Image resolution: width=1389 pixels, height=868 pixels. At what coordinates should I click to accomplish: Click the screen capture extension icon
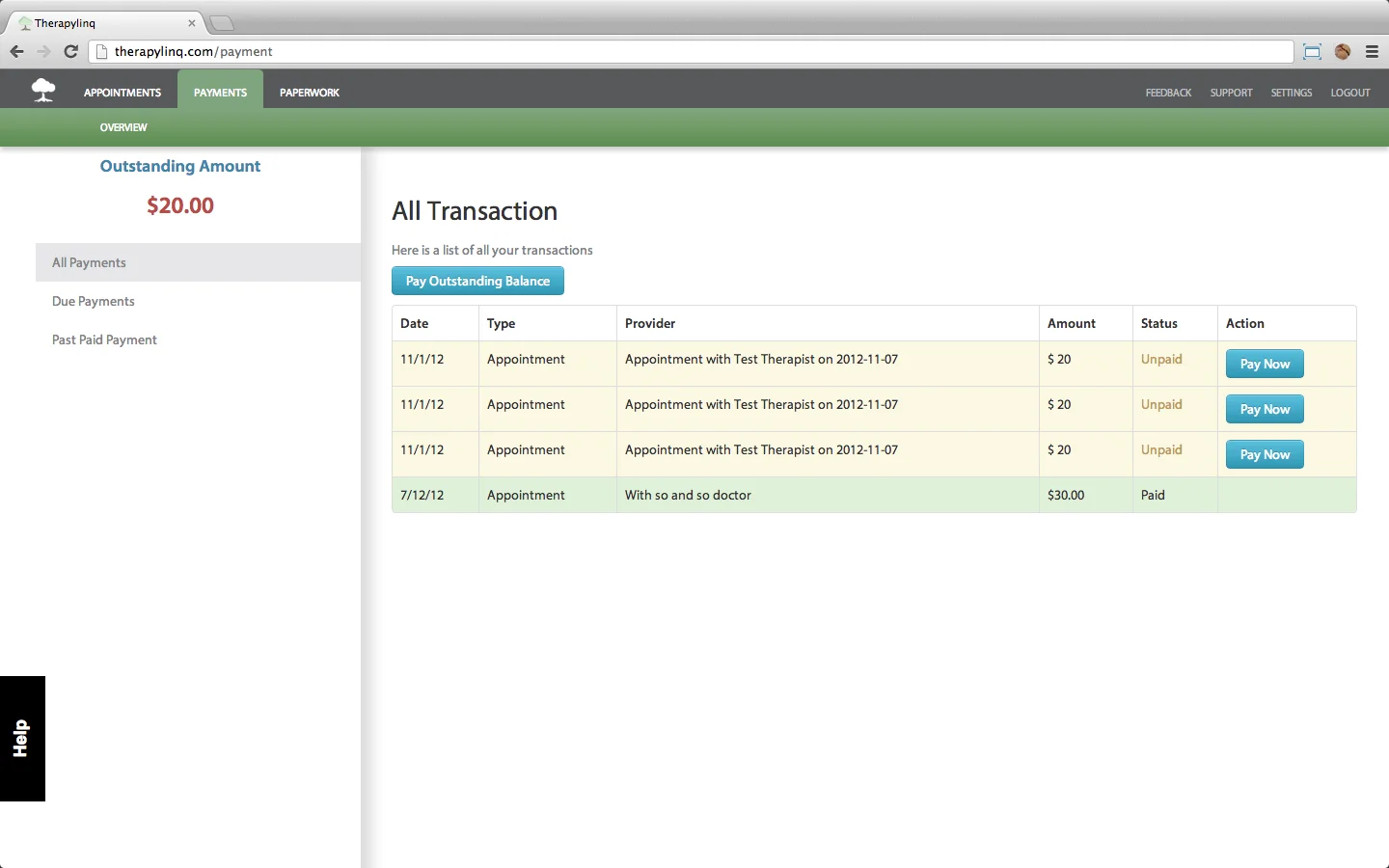1312,52
